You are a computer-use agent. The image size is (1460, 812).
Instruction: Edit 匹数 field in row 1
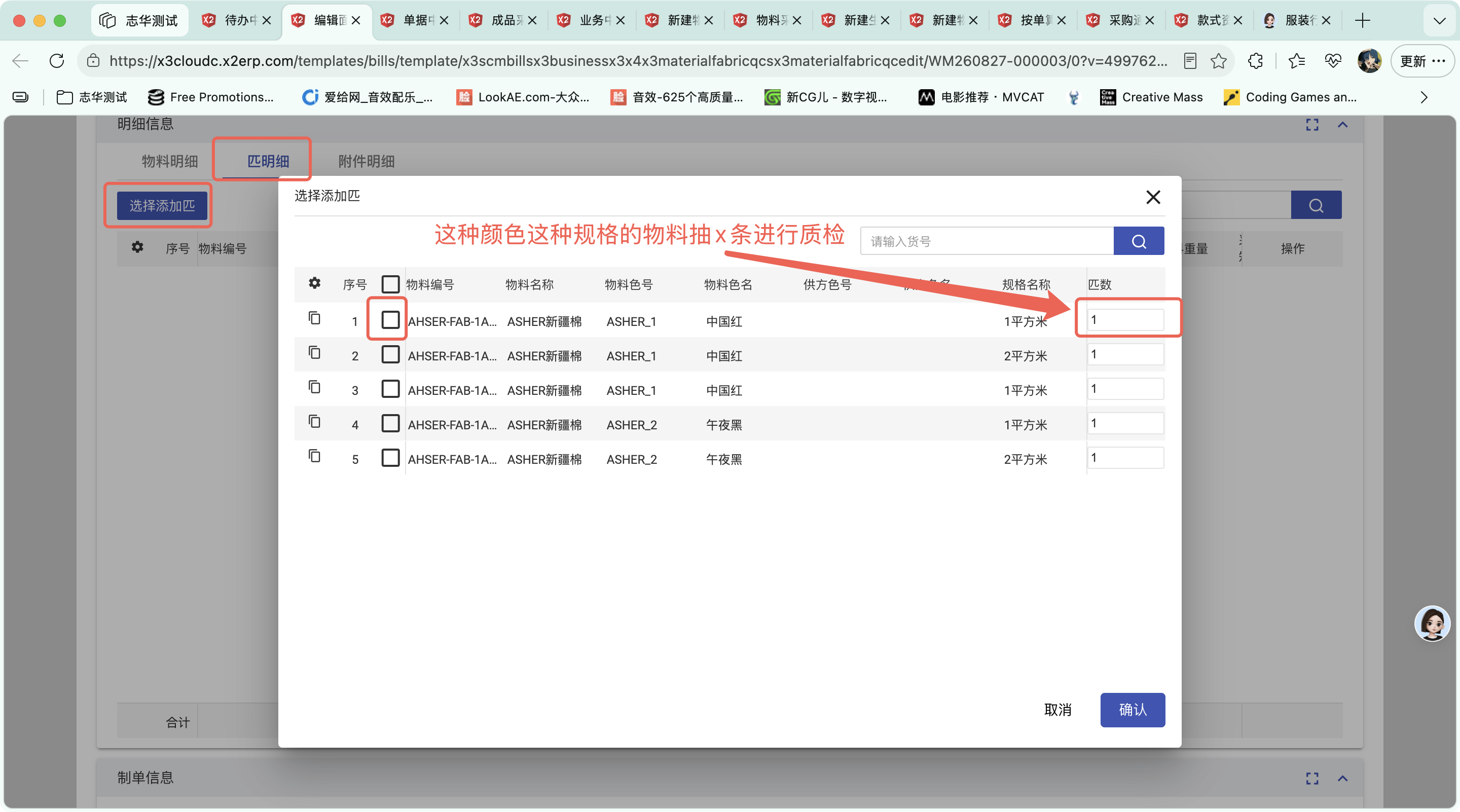pyautogui.click(x=1125, y=320)
